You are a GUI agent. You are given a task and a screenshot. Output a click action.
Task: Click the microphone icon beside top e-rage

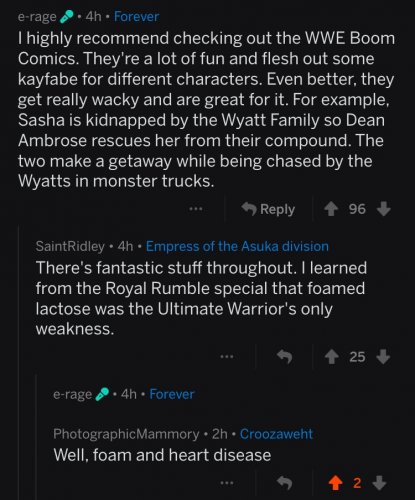(67, 17)
